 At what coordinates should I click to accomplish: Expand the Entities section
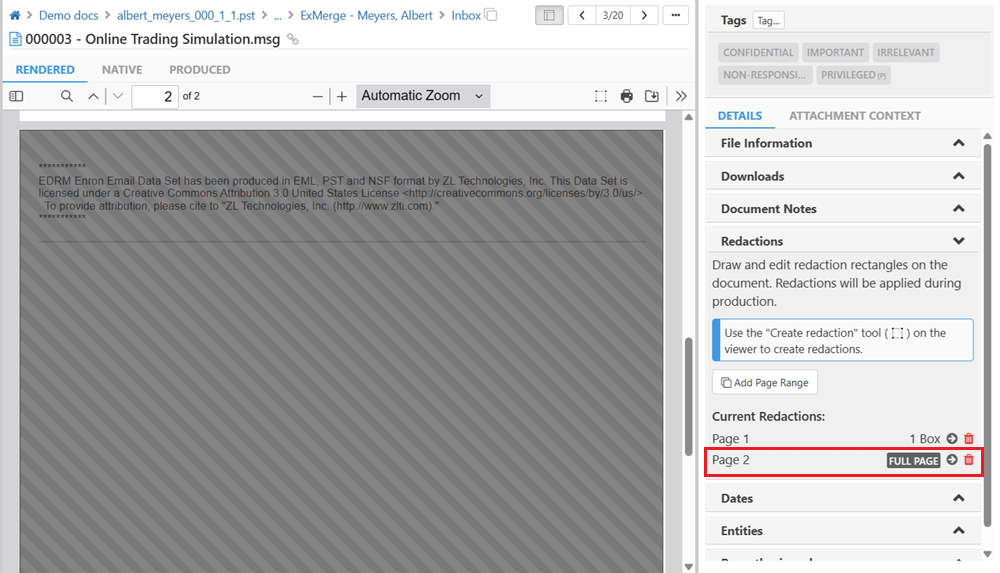[x=842, y=531]
